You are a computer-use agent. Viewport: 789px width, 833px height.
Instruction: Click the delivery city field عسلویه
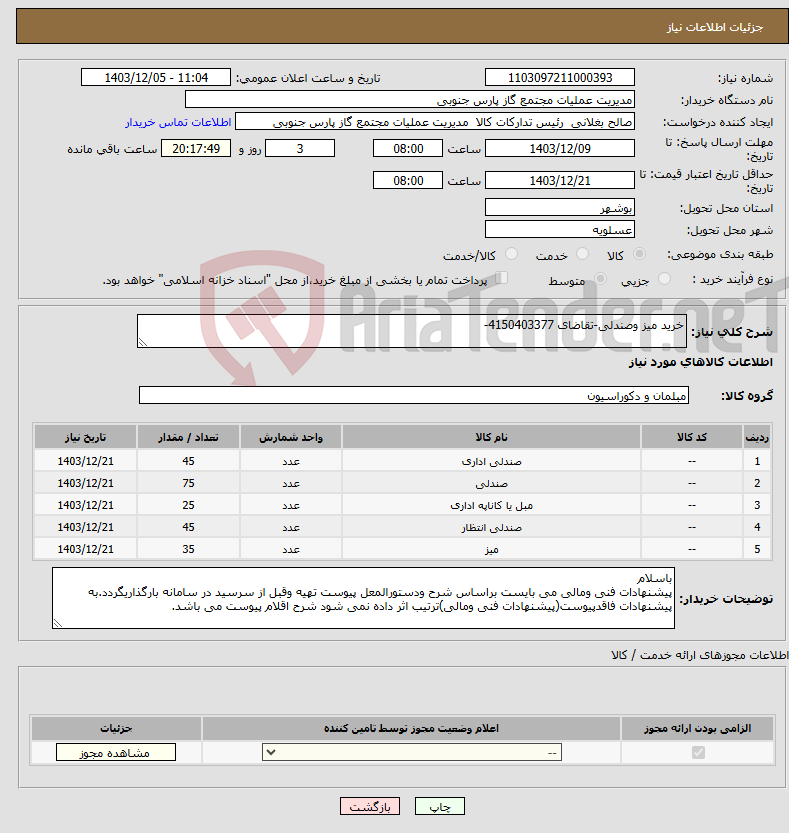coord(560,229)
